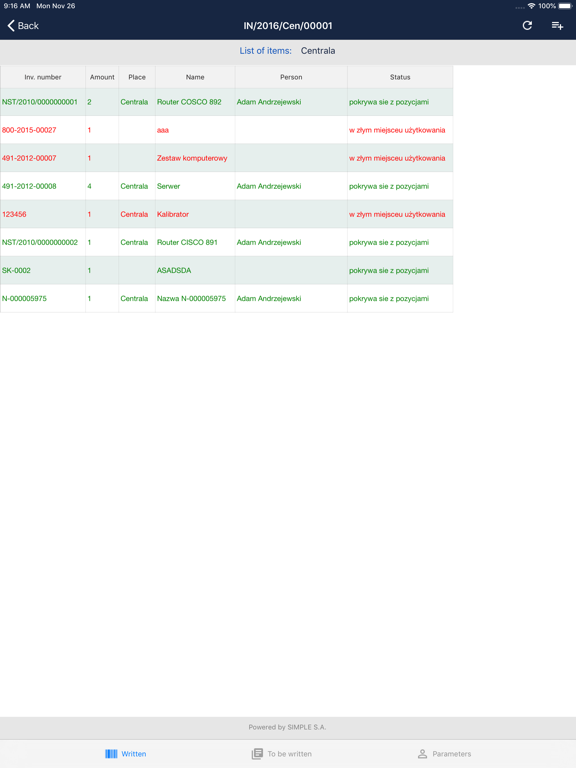576x768 pixels.
Task: Tap the barcode icon beside Written
Action: coord(111,754)
